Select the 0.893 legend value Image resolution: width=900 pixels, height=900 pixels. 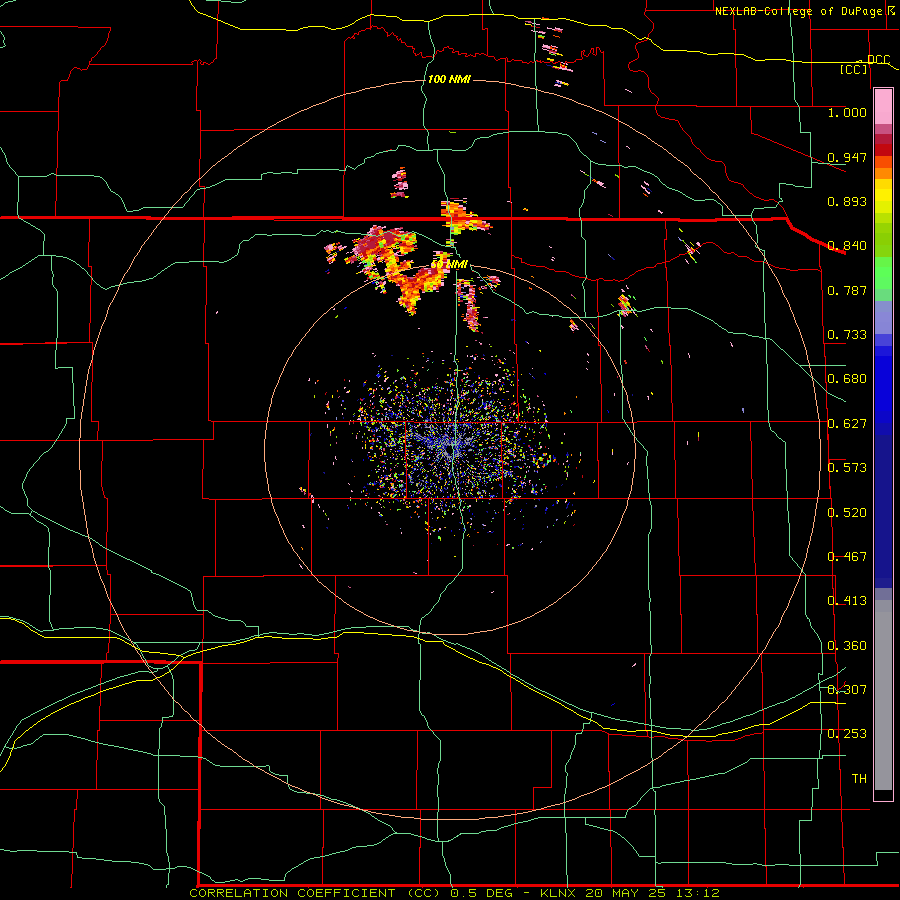pyautogui.click(x=847, y=201)
